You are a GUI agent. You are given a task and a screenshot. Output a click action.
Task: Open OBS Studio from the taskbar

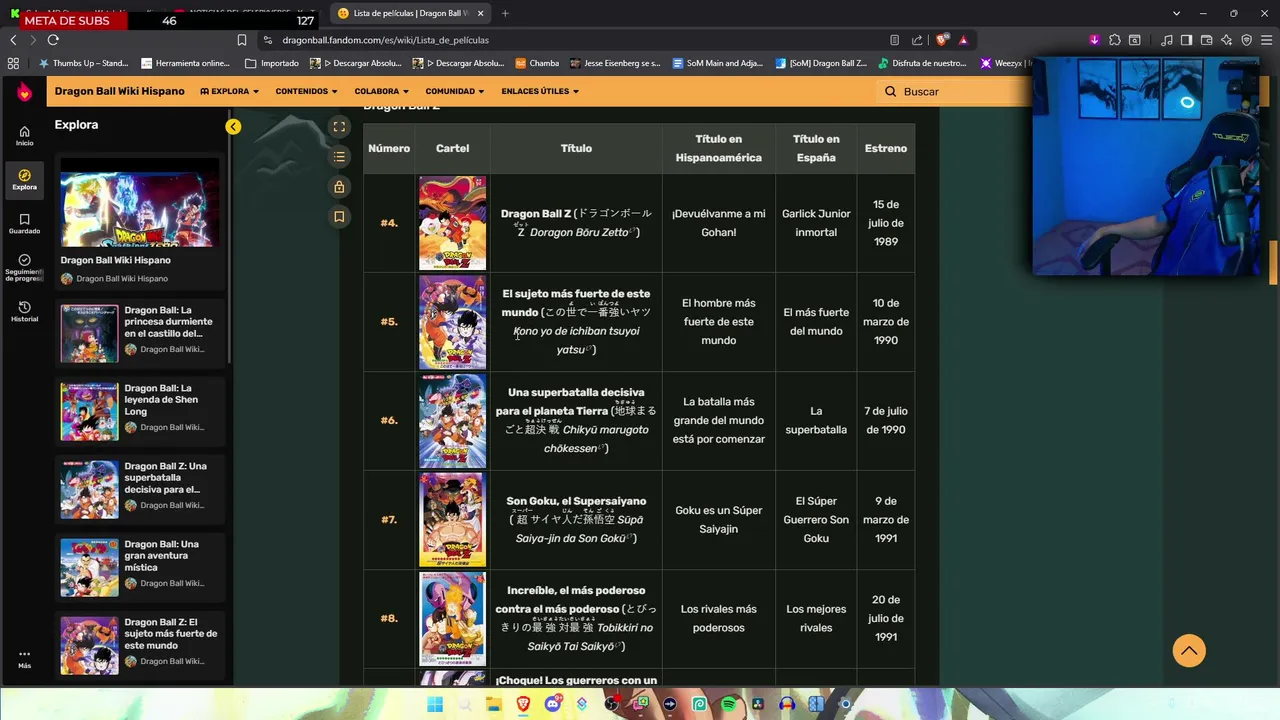611,704
